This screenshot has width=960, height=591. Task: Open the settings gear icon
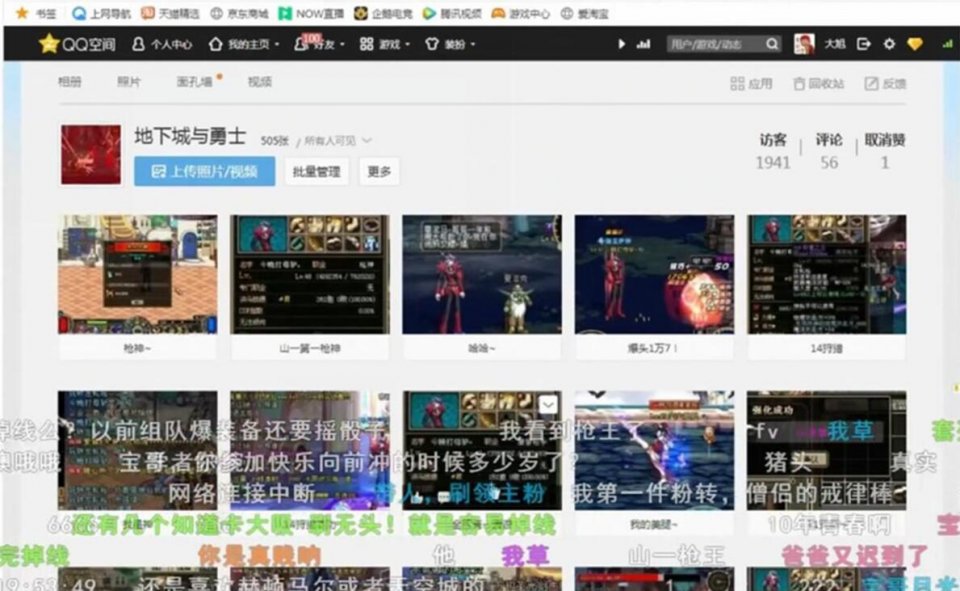click(889, 44)
